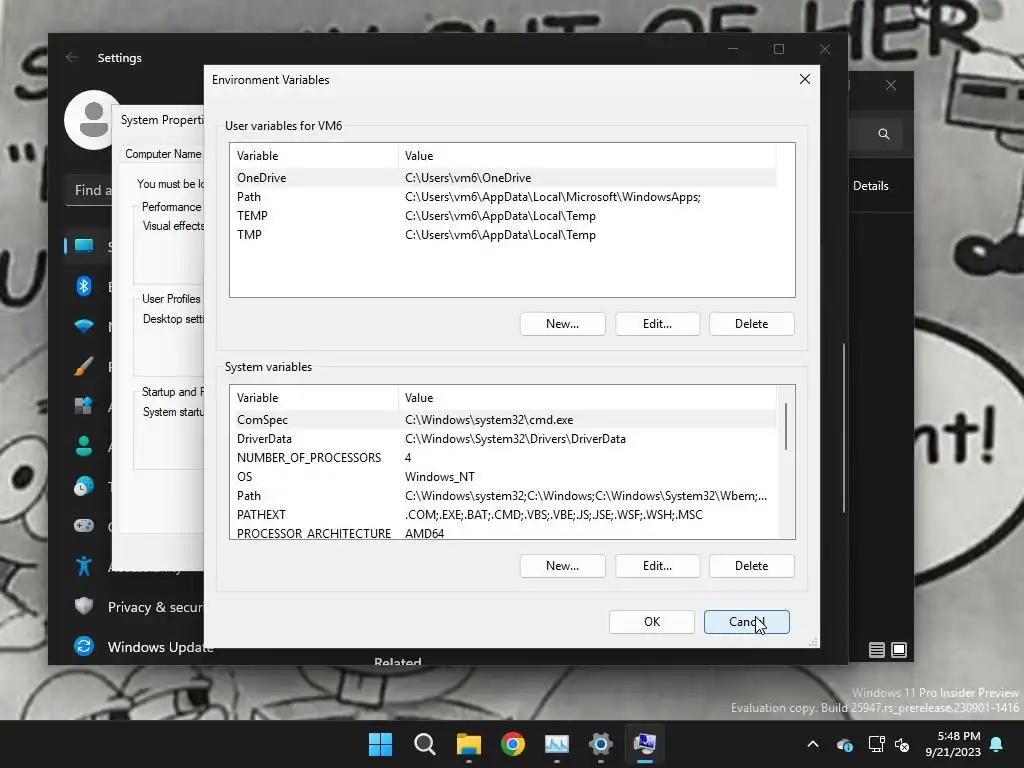Click Variable column header in user variables
Viewport: 1024px width, 768px height.
click(x=314, y=155)
